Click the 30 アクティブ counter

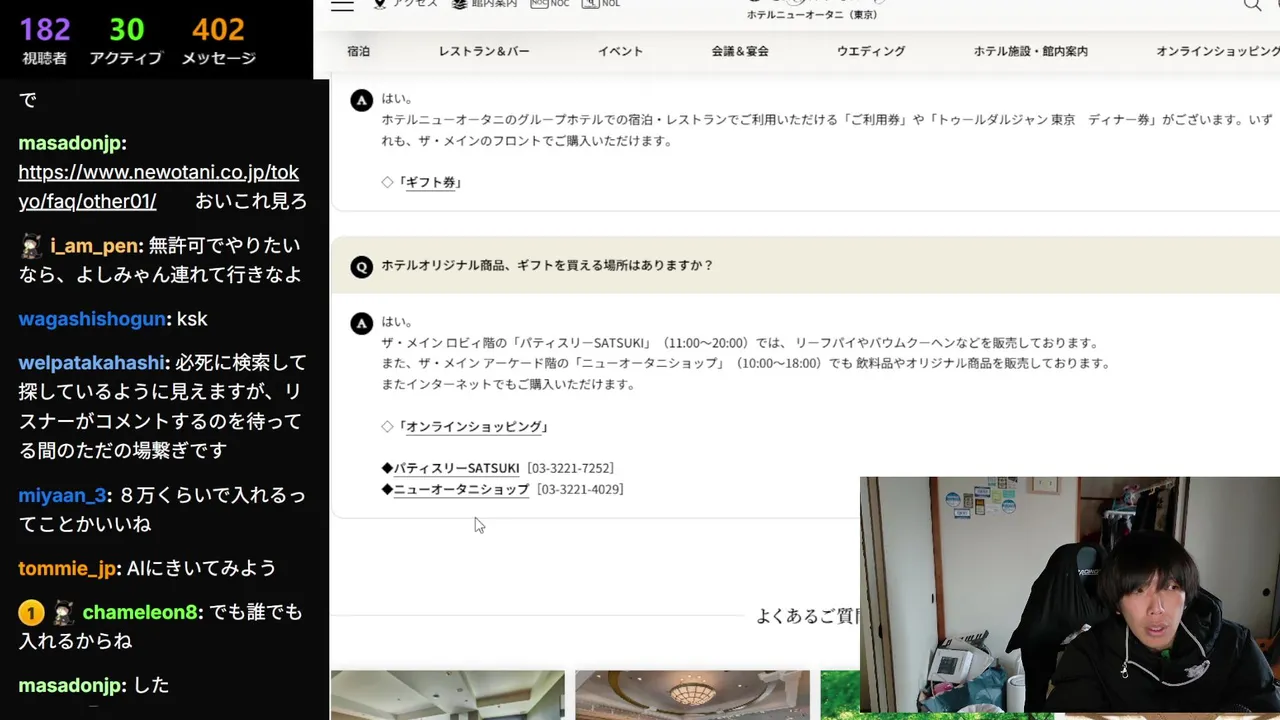coord(126,40)
